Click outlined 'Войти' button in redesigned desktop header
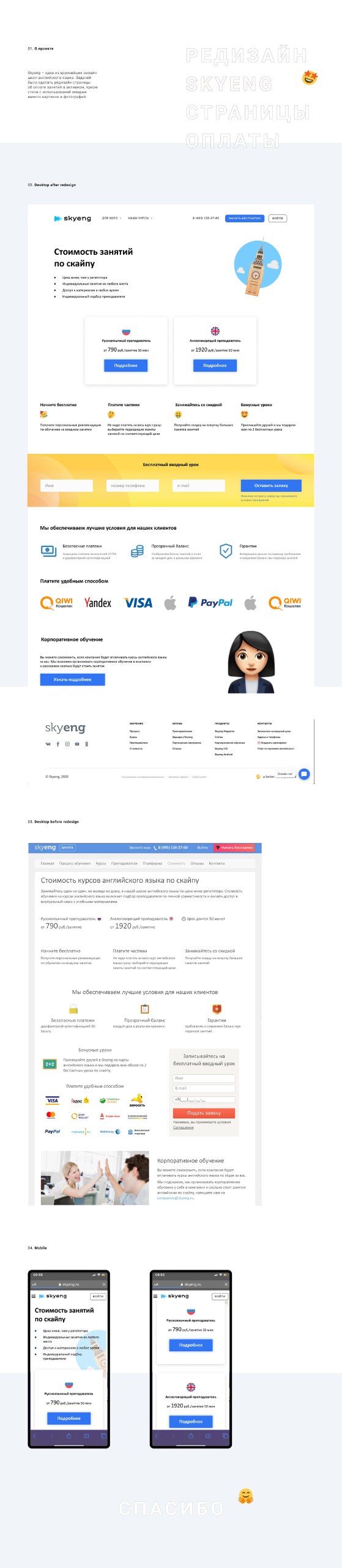The width and height of the screenshot is (342, 1568). pos(278,218)
